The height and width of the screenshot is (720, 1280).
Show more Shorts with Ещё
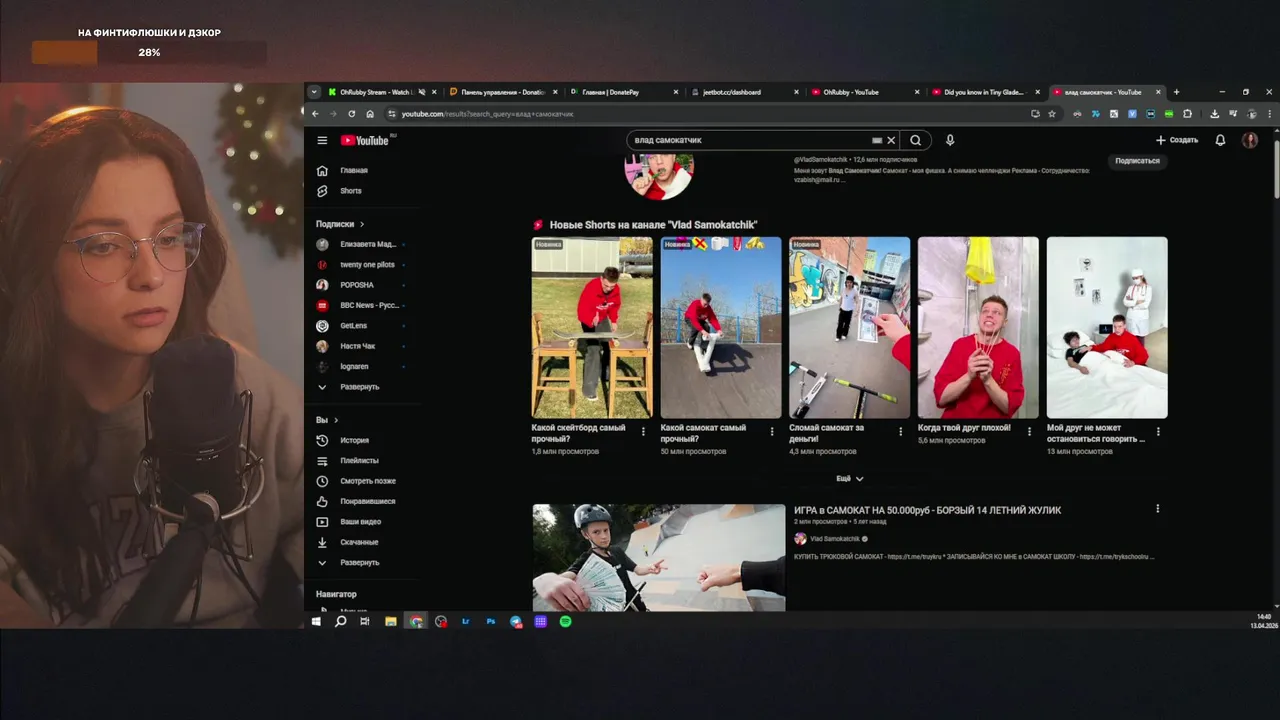point(849,479)
